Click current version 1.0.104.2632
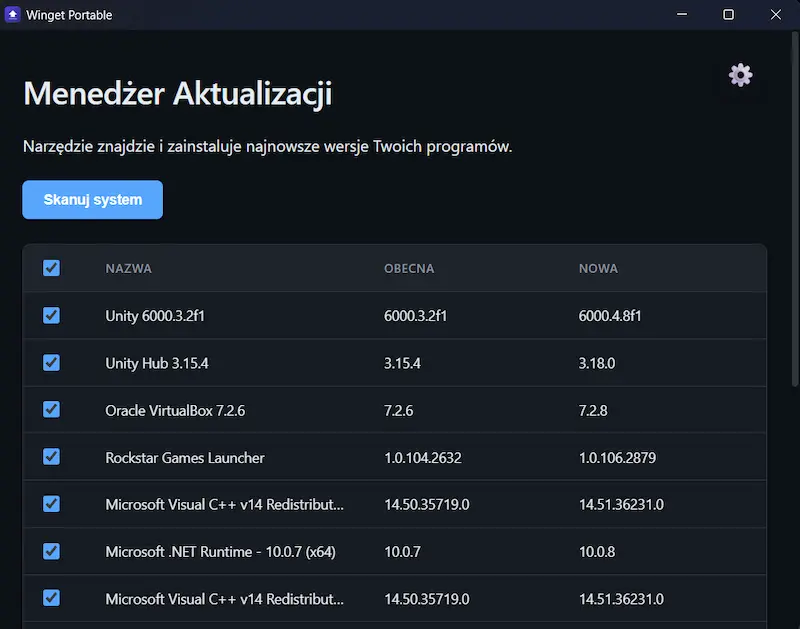Image resolution: width=800 pixels, height=629 pixels. 423,458
